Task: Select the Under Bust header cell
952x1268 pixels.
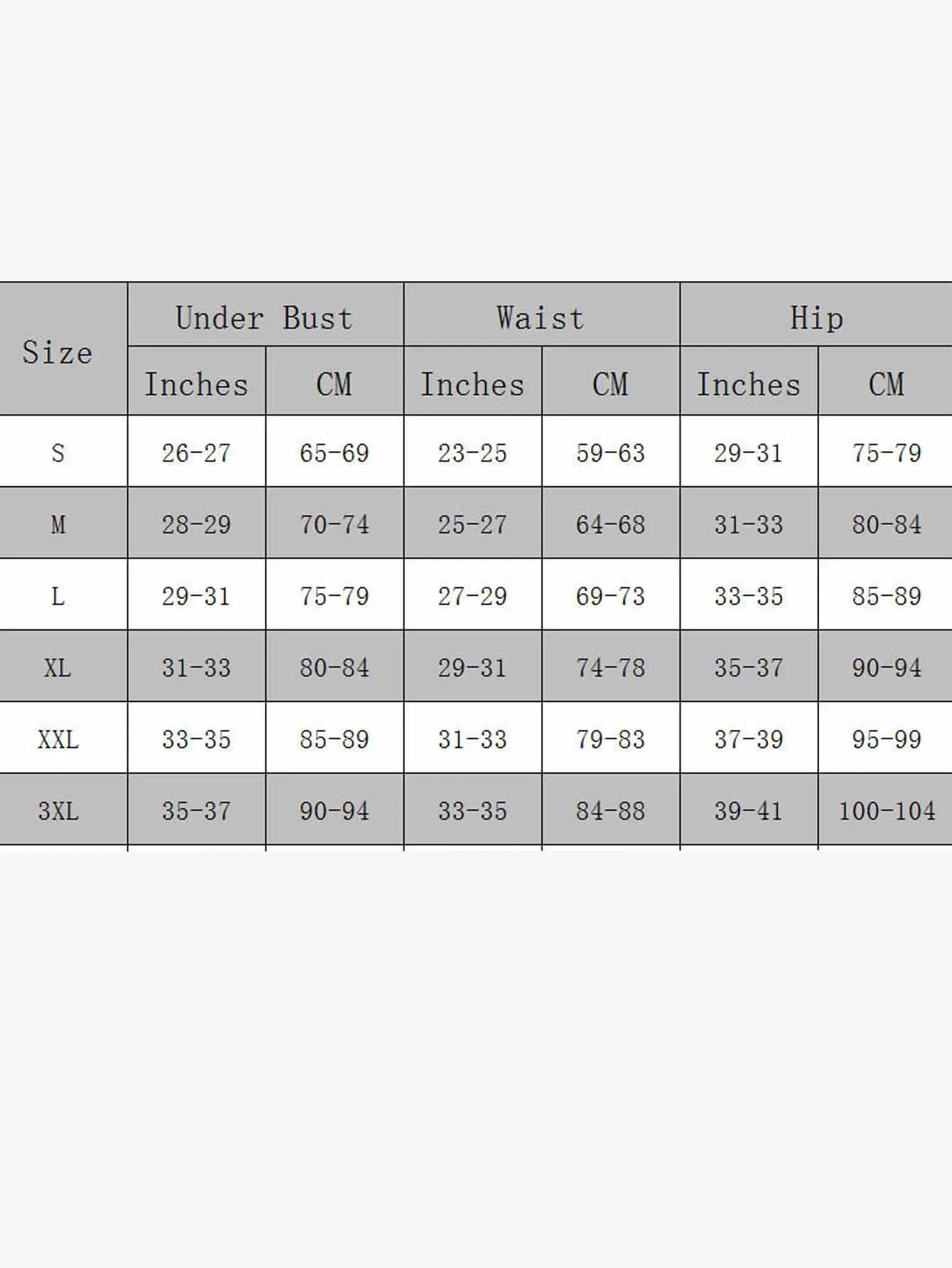Action: 264,318
